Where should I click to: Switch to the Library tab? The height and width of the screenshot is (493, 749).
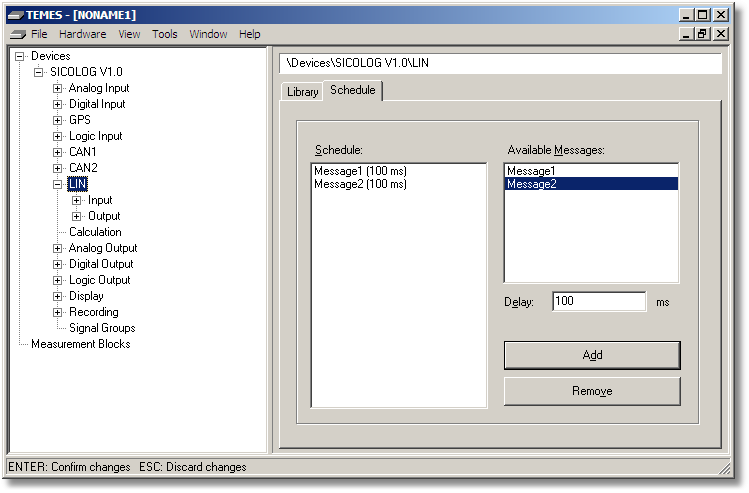pyautogui.click(x=302, y=92)
